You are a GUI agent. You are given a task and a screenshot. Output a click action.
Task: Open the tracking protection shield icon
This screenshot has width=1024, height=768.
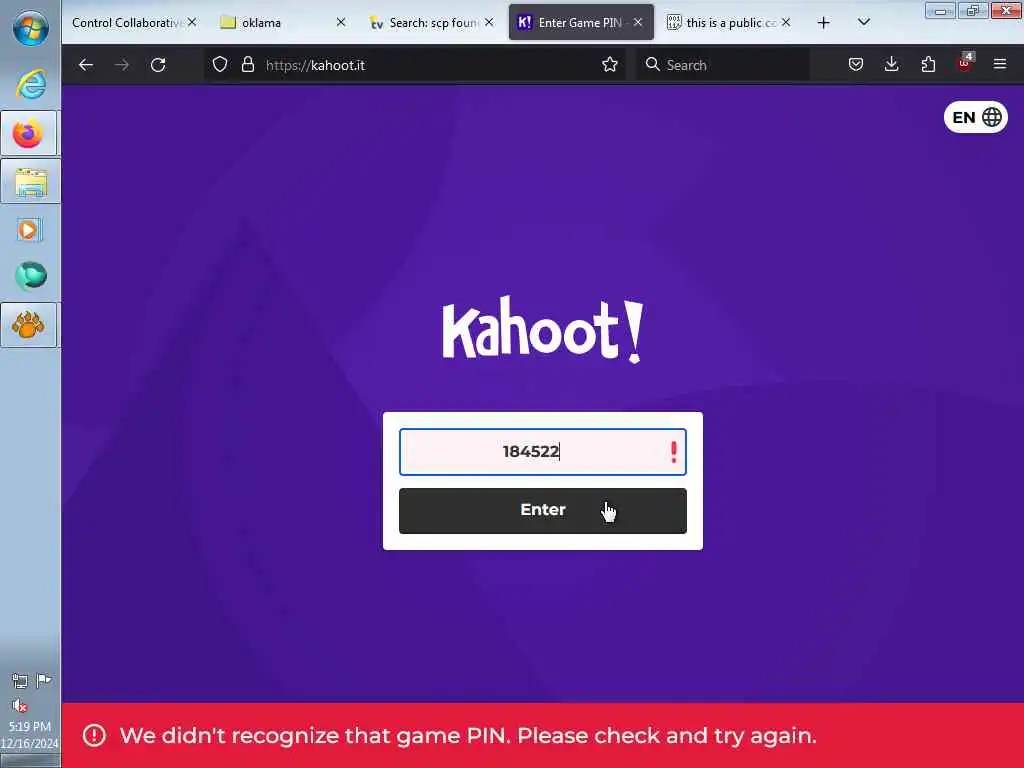coord(220,65)
